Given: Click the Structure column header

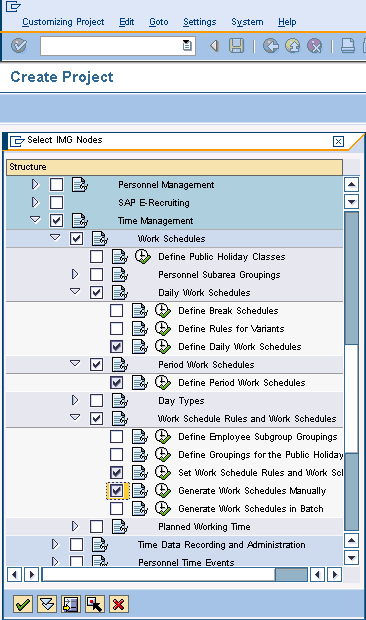Looking at the screenshot, I should 174,167.
